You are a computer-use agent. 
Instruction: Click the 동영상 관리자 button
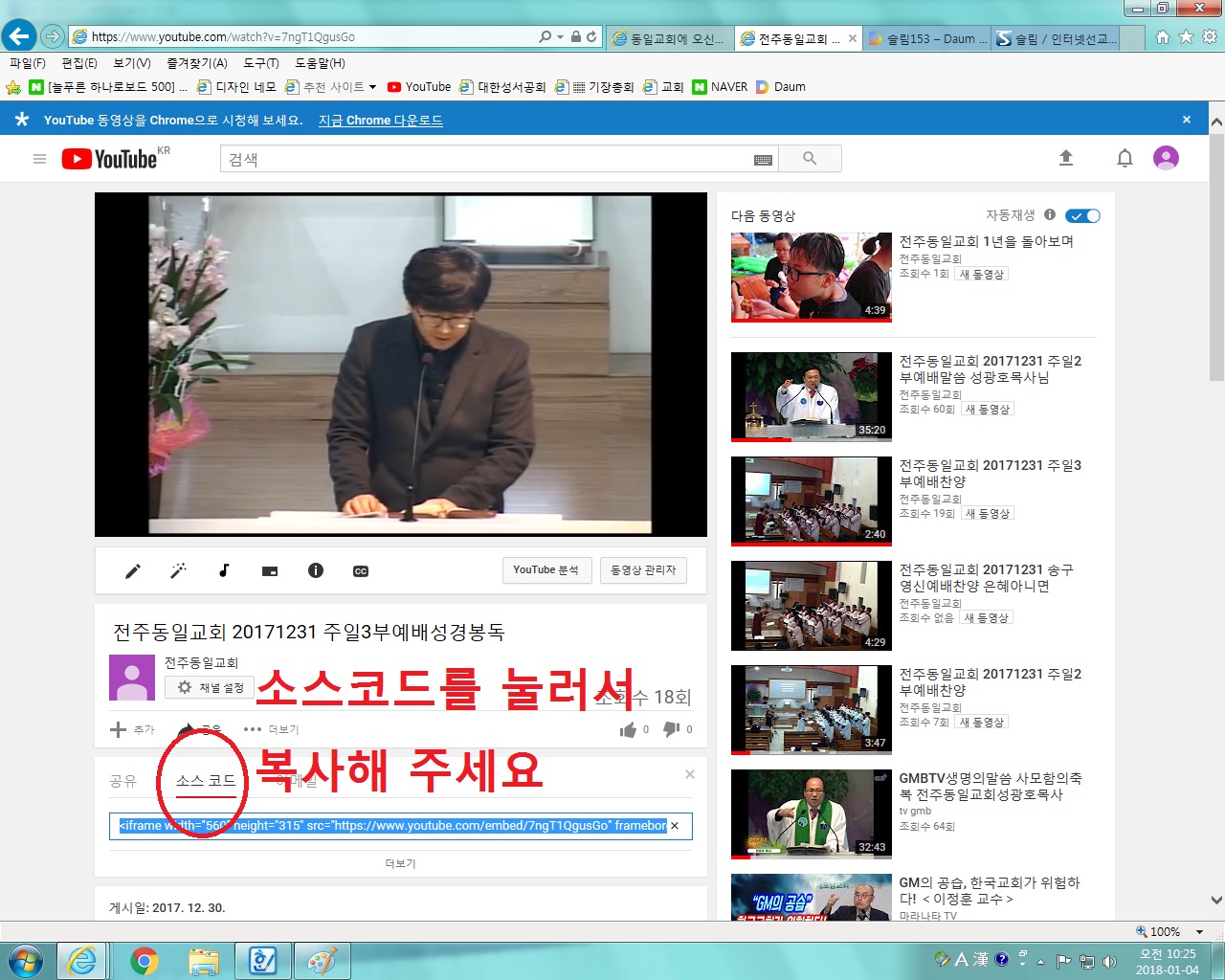point(643,570)
